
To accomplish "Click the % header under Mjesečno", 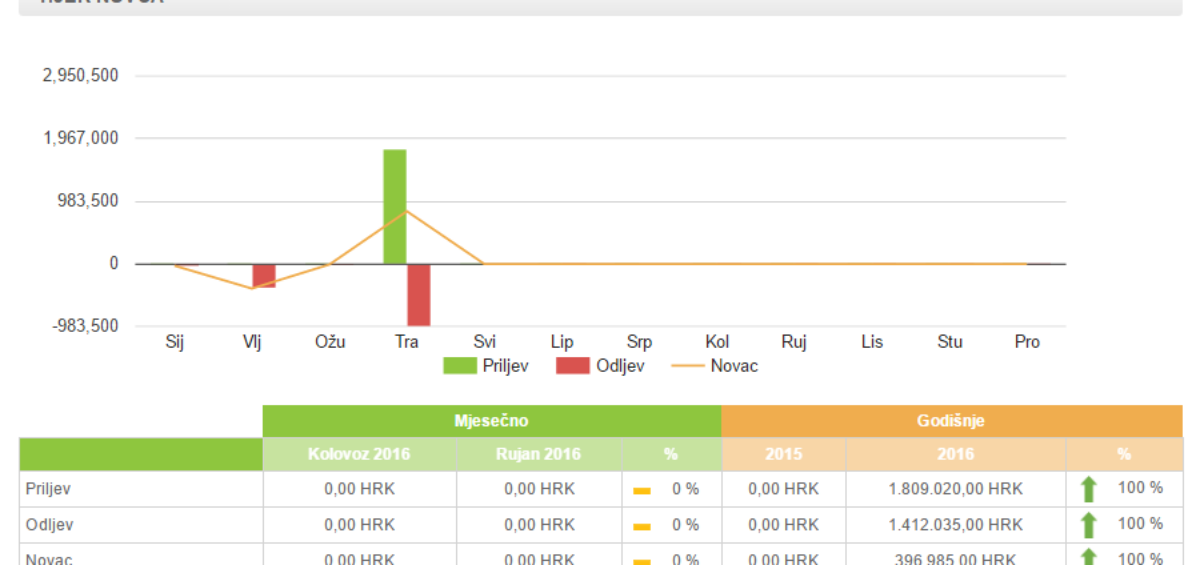I will coord(671,454).
